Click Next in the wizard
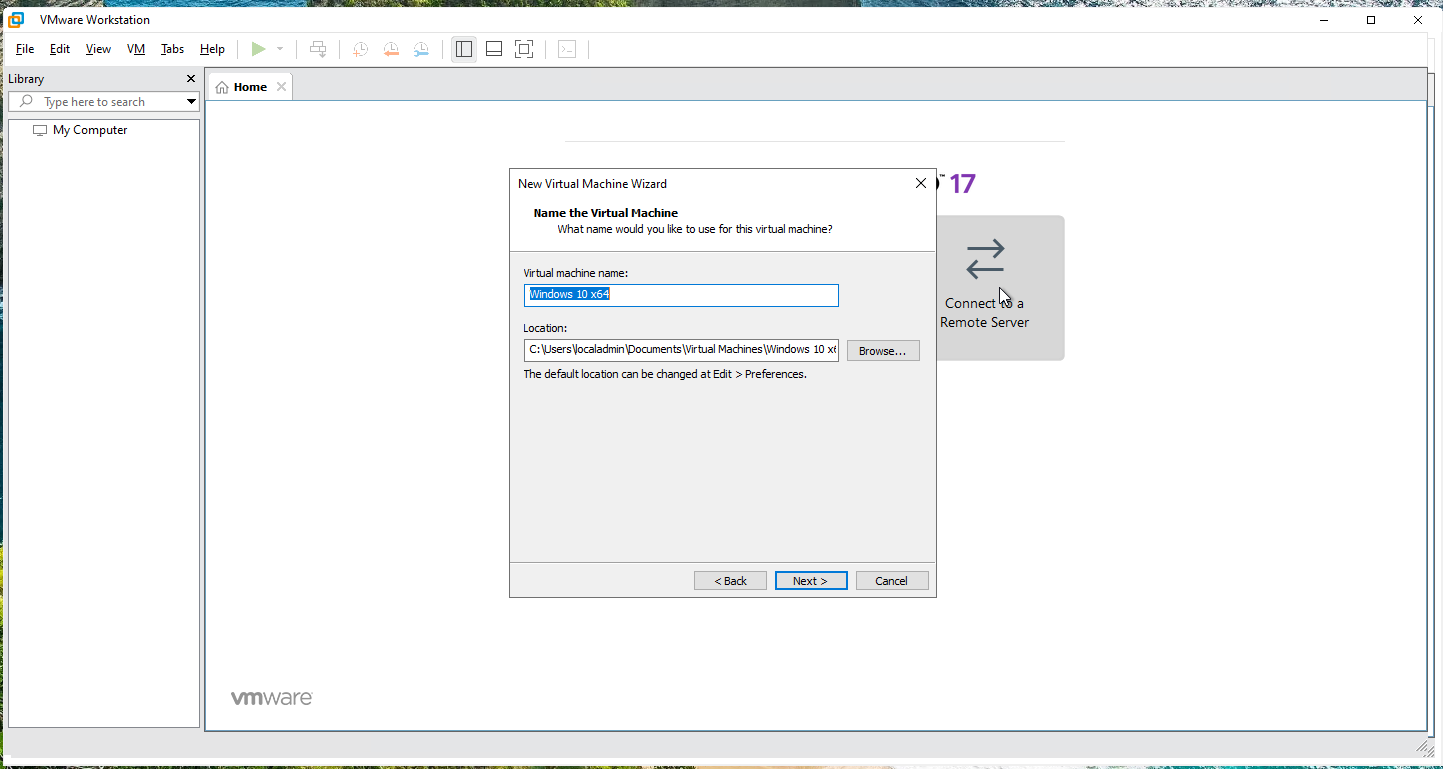This screenshot has height=769, width=1443. 811,581
